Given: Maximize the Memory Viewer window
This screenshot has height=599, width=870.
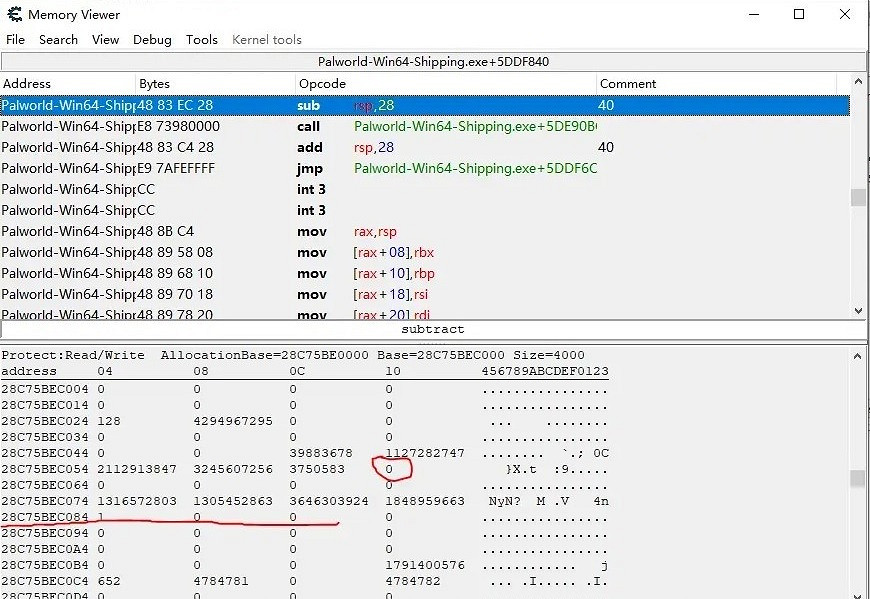Looking at the screenshot, I should [799, 14].
